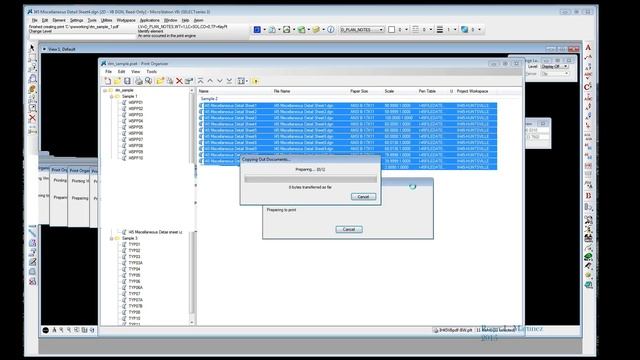Image resolution: width=640 pixels, height=360 pixels.
Task: Click the Key-in input field below Change Level
Action: pyautogui.click(x=82, y=36)
